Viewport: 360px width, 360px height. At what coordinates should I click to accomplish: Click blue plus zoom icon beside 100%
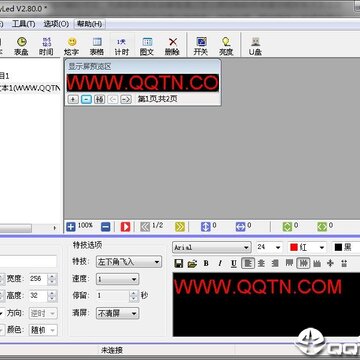(x=71, y=227)
